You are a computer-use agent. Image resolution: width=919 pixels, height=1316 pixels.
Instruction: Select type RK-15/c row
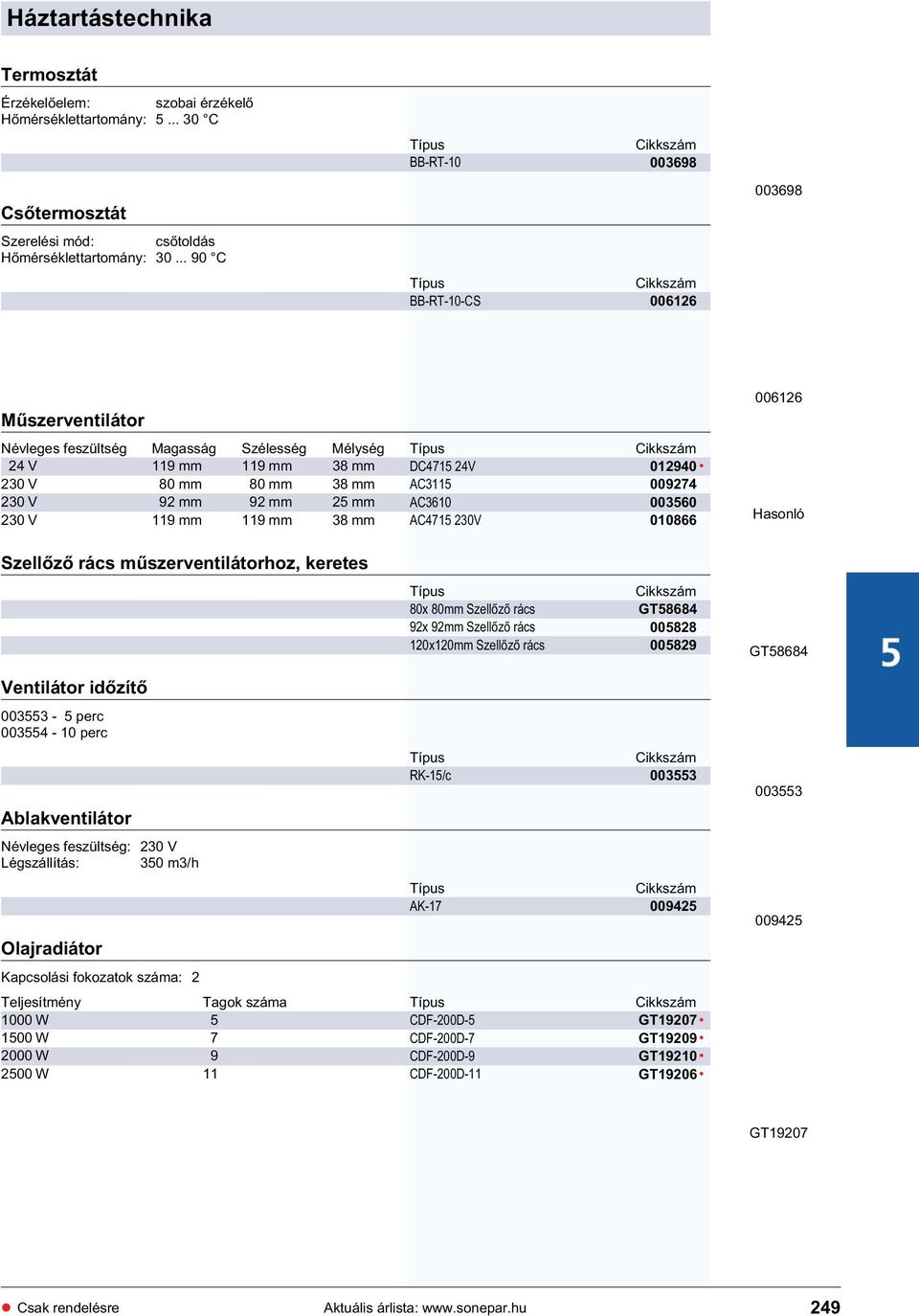[355, 776]
